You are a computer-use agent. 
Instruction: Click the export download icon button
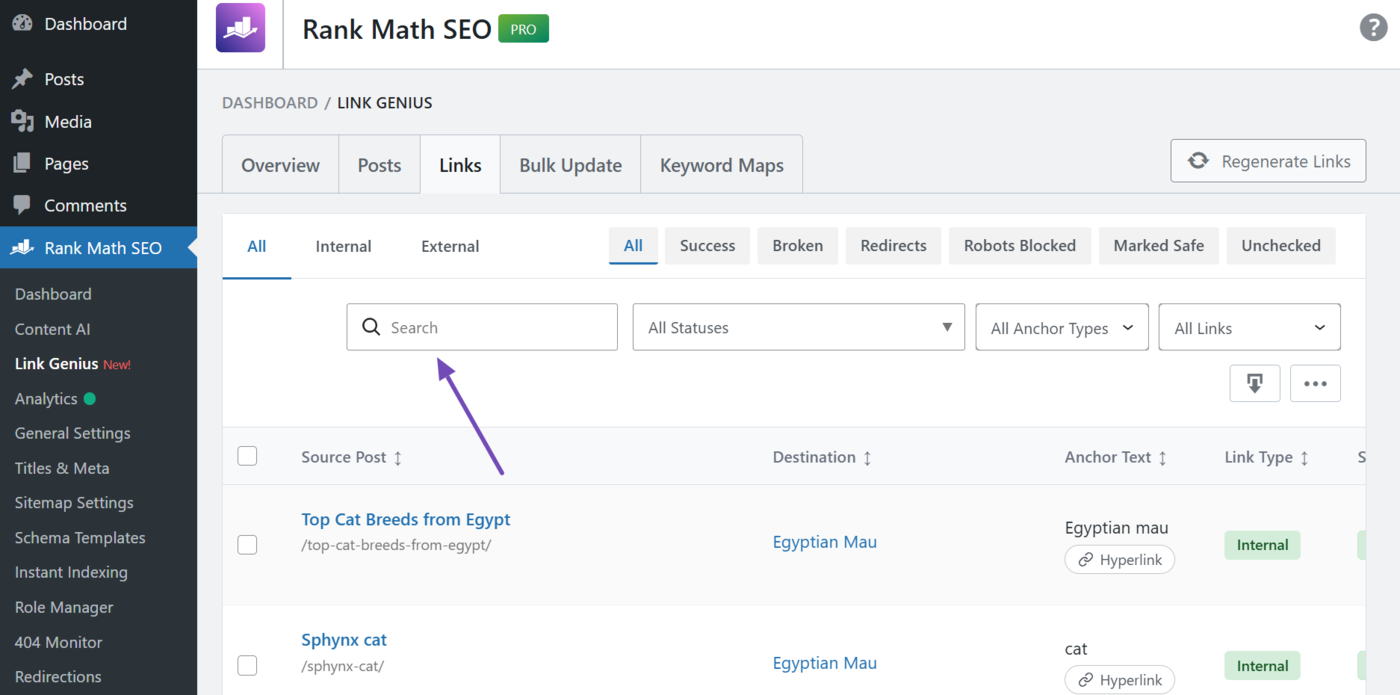click(1254, 383)
